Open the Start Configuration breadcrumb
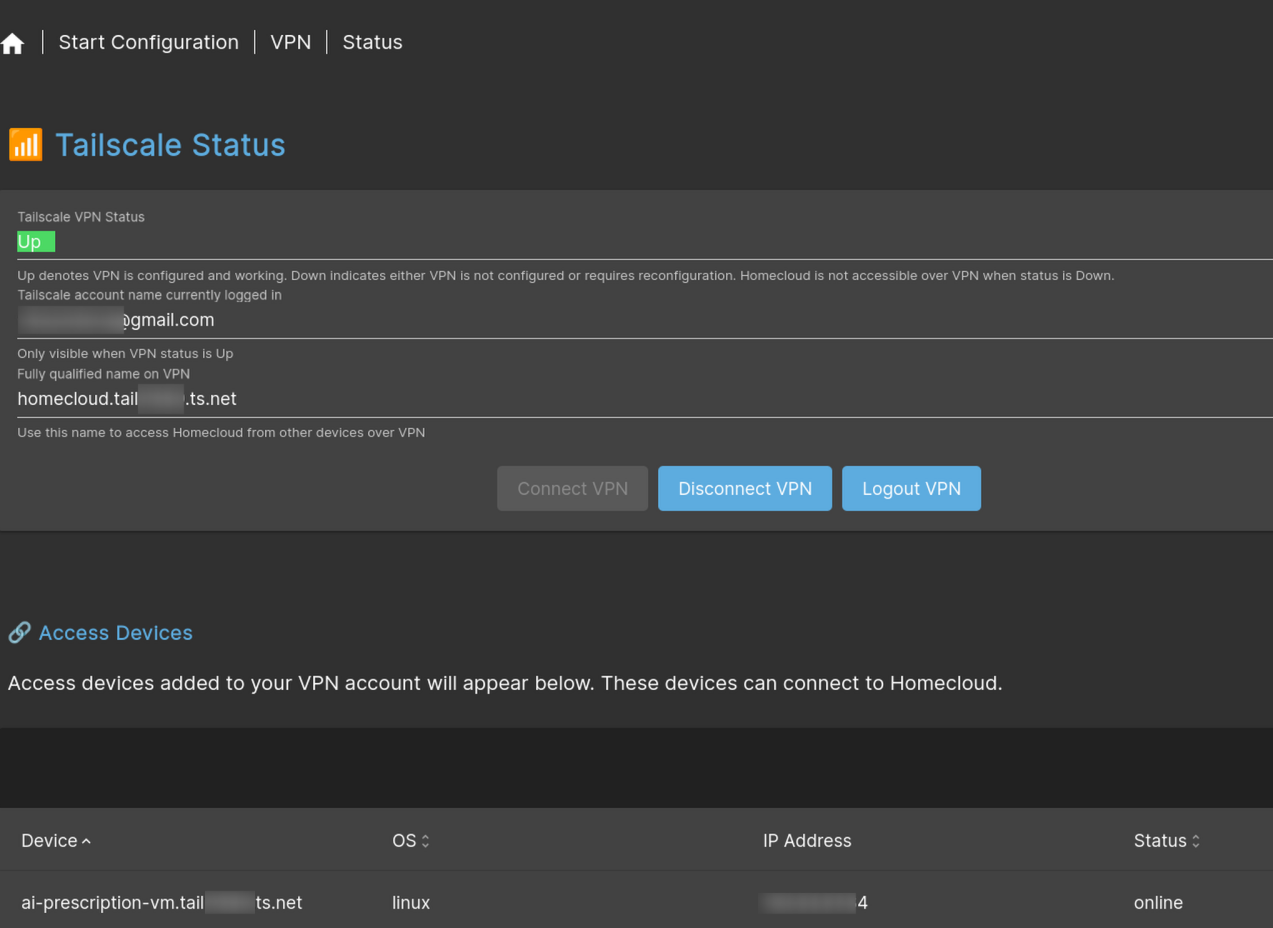Image resolution: width=1273 pixels, height=928 pixels. point(148,42)
